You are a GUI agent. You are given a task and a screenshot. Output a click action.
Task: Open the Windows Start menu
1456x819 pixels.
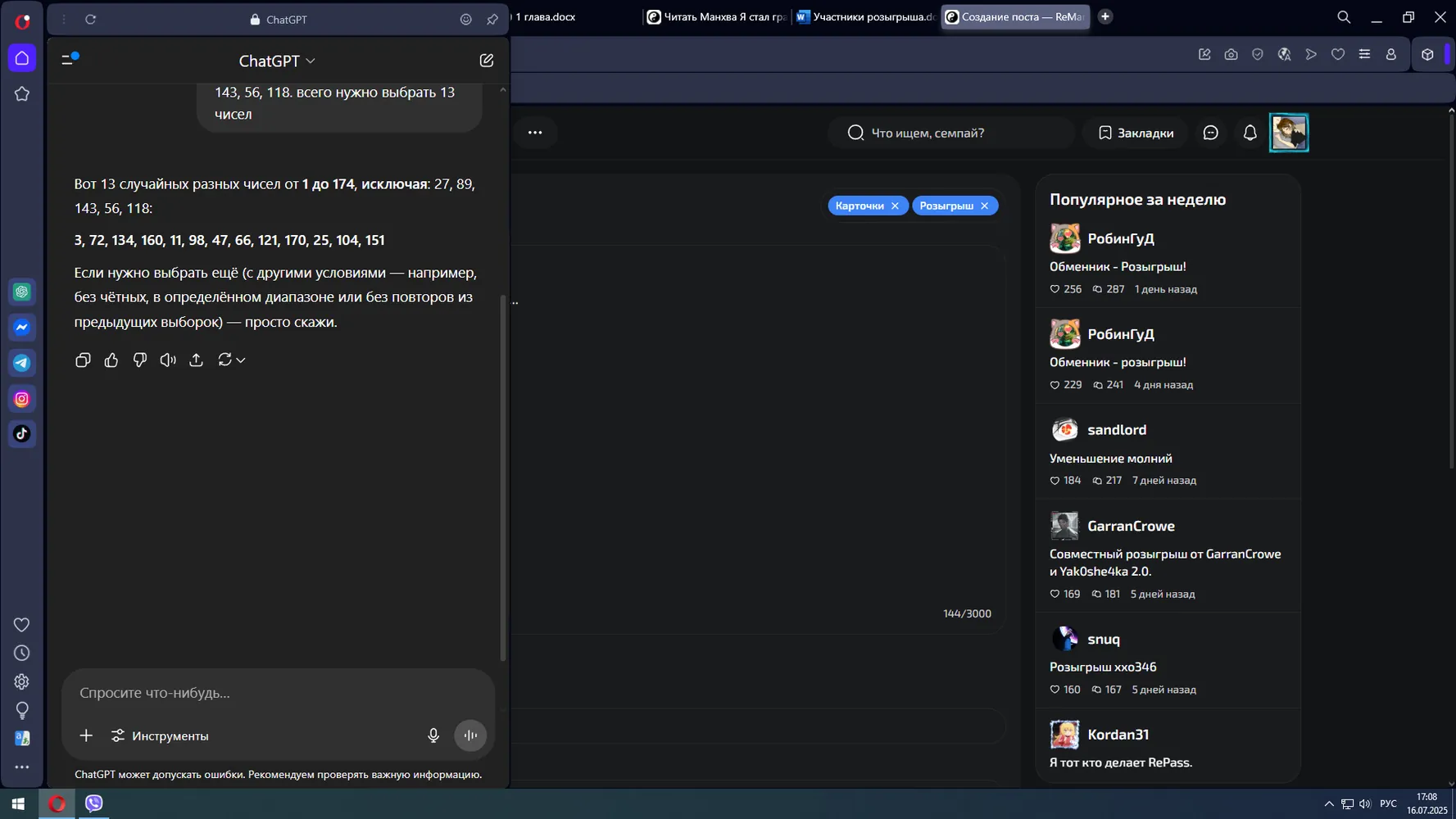tap(18, 804)
